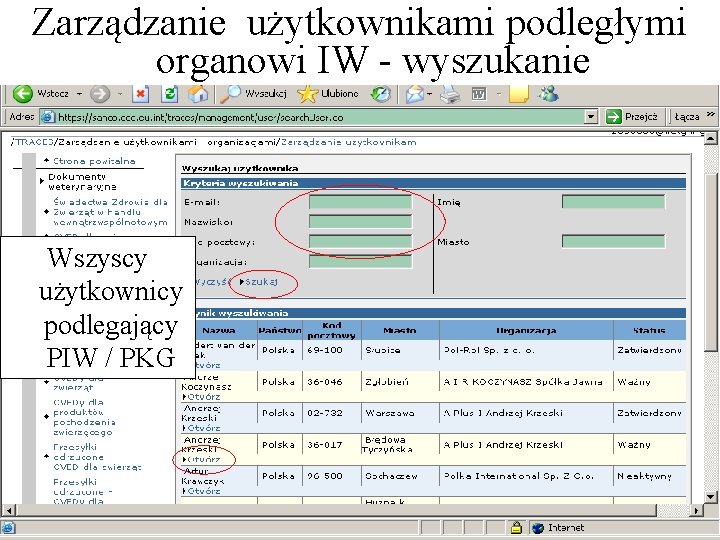Select Polka International Sp. Z O.o. cell

click(x=518, y=476)
